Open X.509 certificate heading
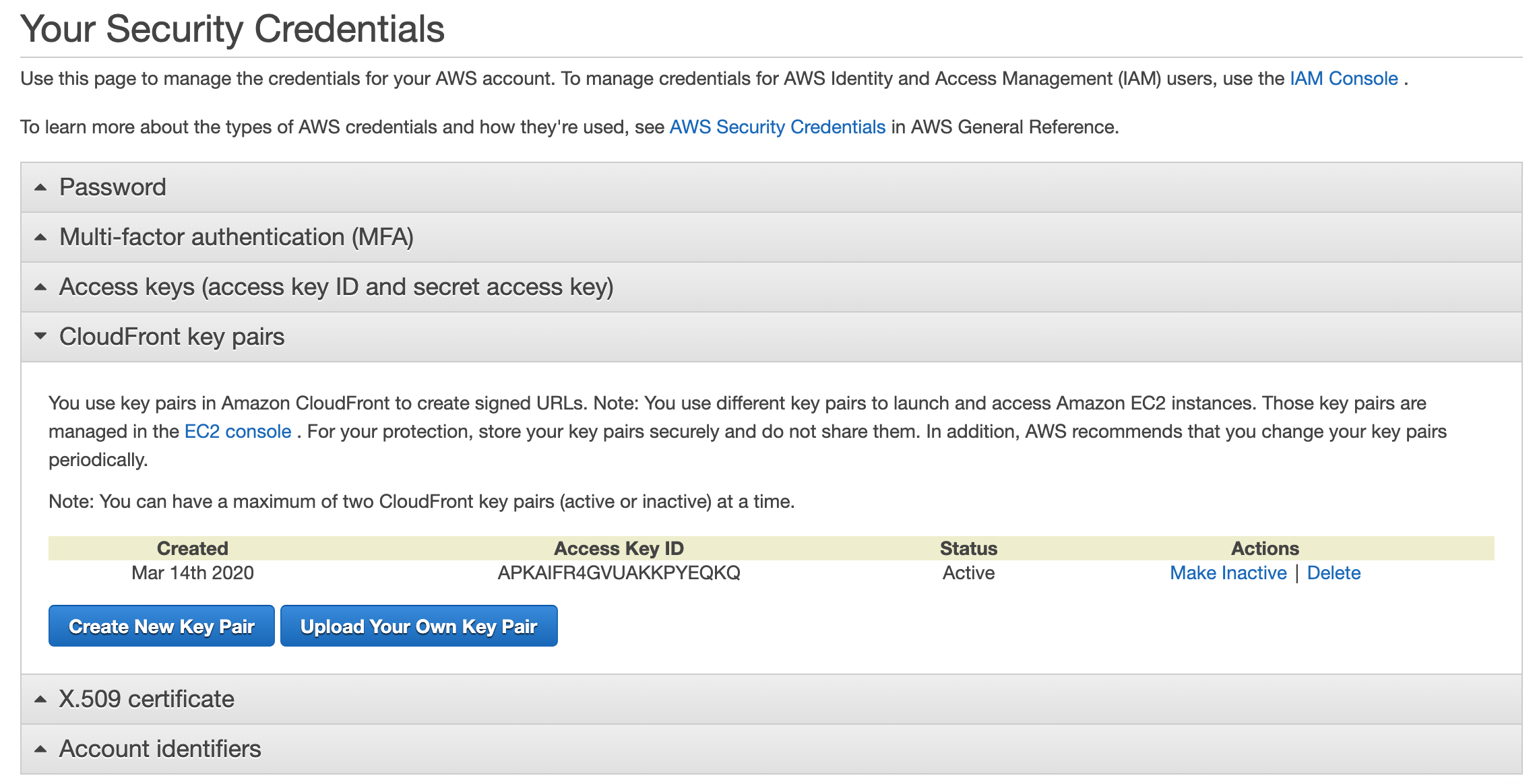This screenshot has height=784, width=1535. [x=147, y=699]
